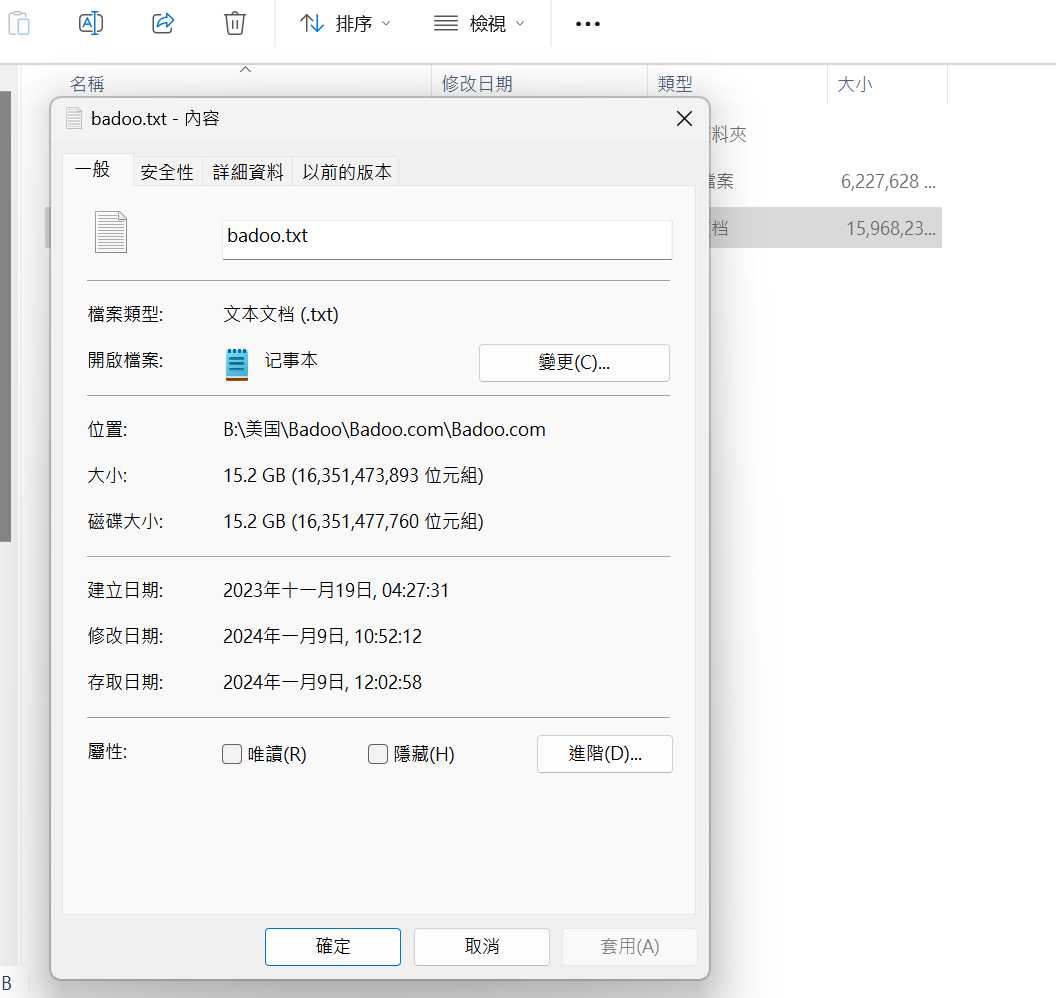The height and width of the screenshot is (998, 1056).
Task: Close the badoo.txt properties dialog
Action: click(x=684, y=119)
